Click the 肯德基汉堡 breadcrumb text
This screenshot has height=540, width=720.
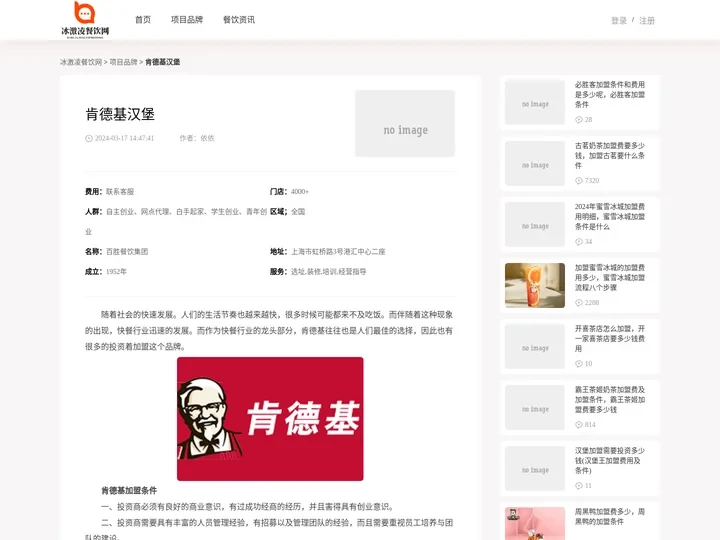[163, 62]
